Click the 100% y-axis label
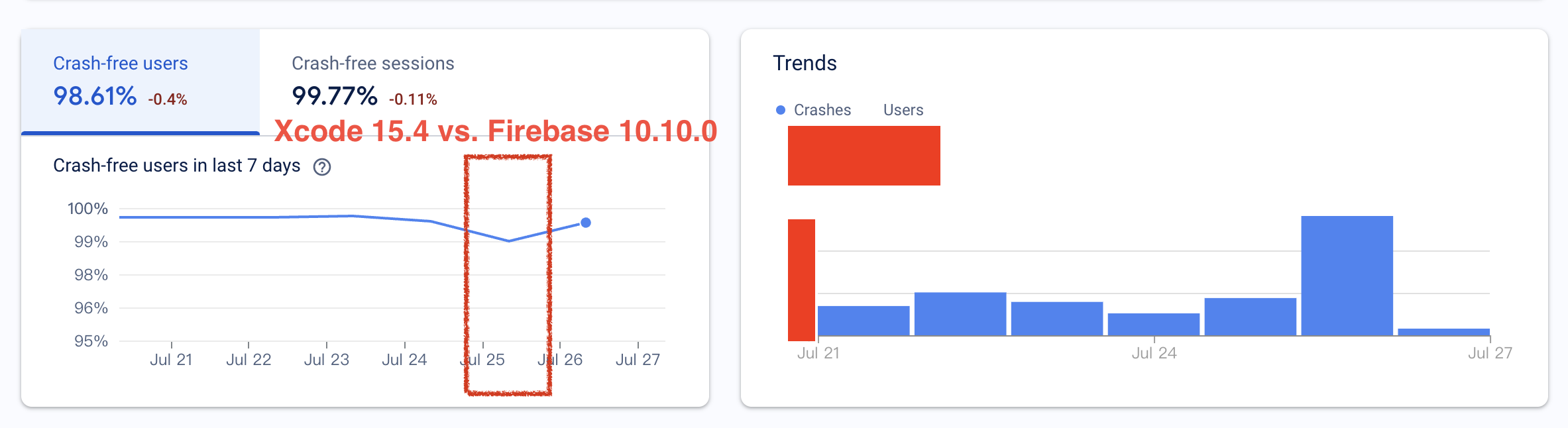 [87, 209]
